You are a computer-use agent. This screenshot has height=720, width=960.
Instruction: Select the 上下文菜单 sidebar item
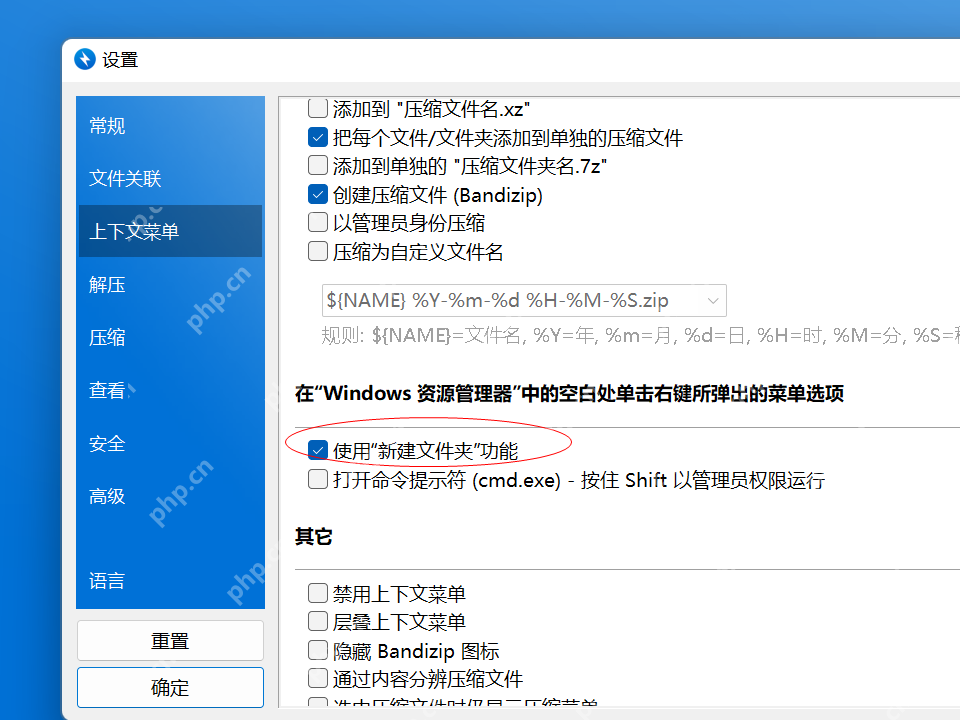pos(170,231)
